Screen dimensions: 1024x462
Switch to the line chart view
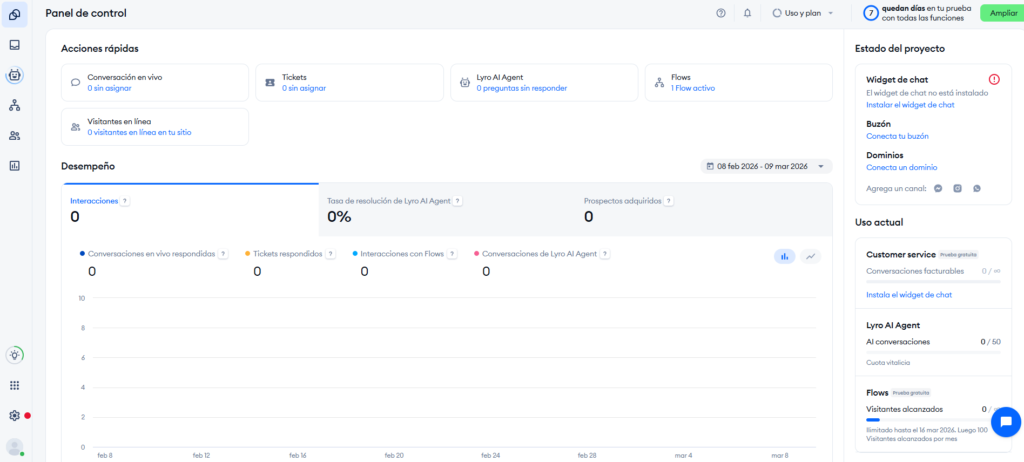[810, 257]
